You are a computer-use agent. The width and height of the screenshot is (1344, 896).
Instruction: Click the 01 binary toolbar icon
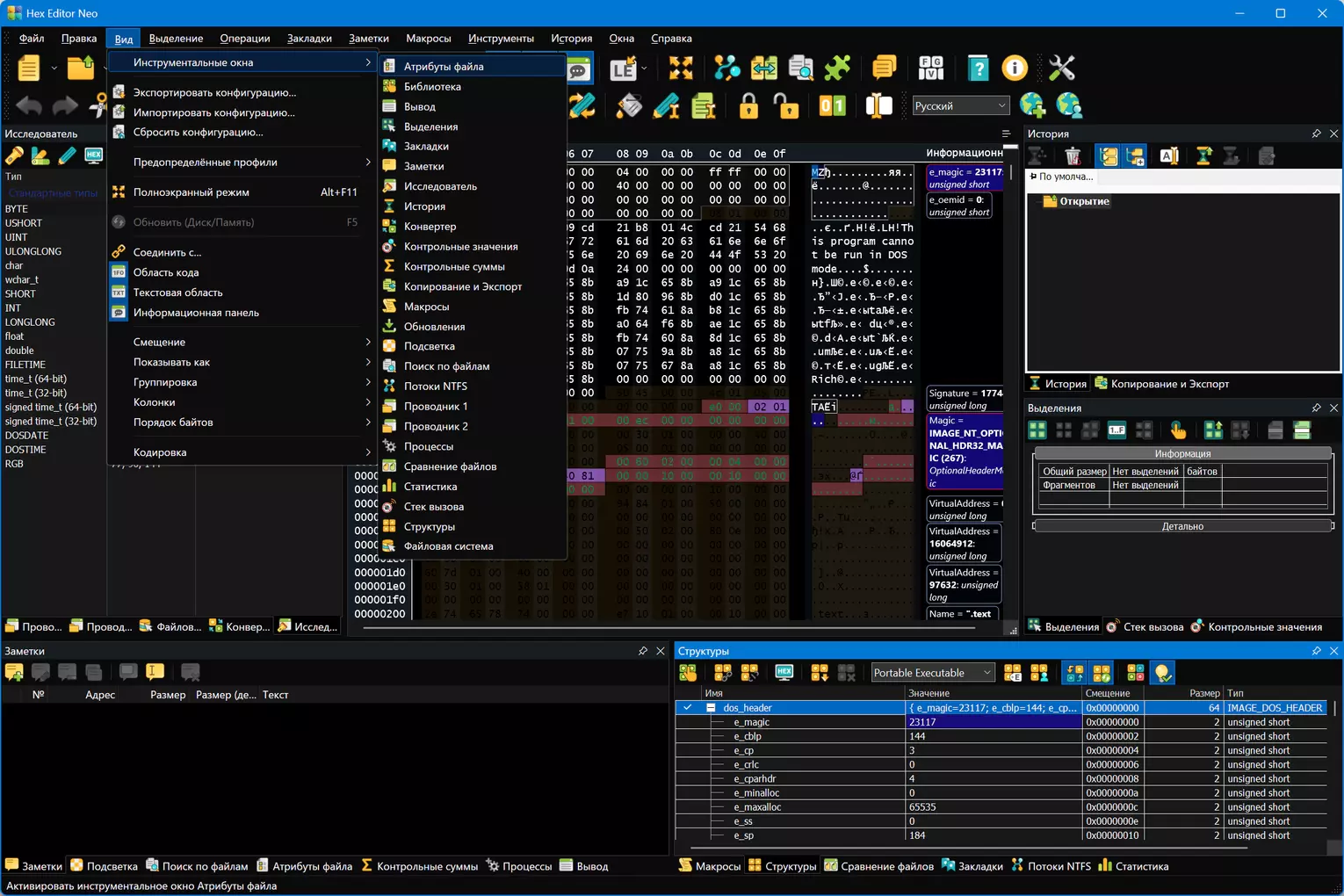click(x=832, y=106)
